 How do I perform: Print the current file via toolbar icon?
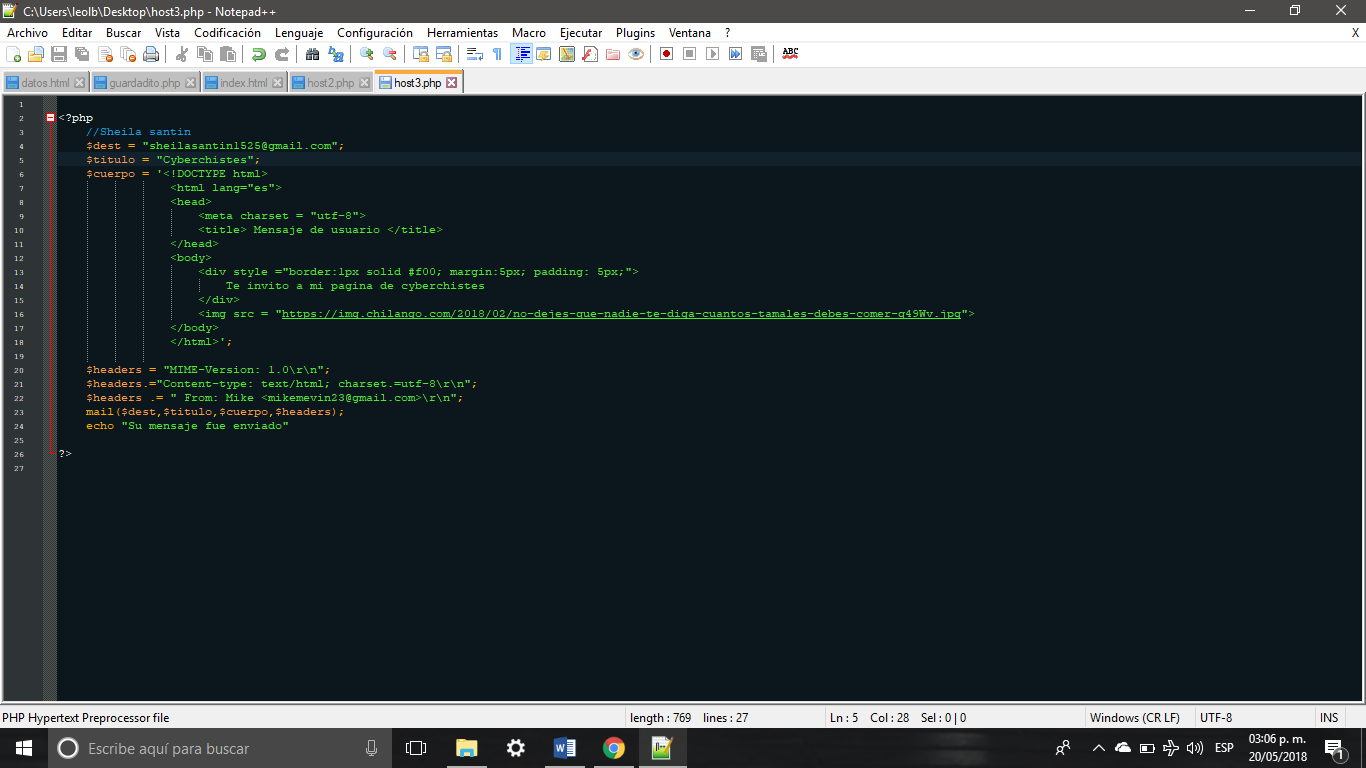(149, 54)
